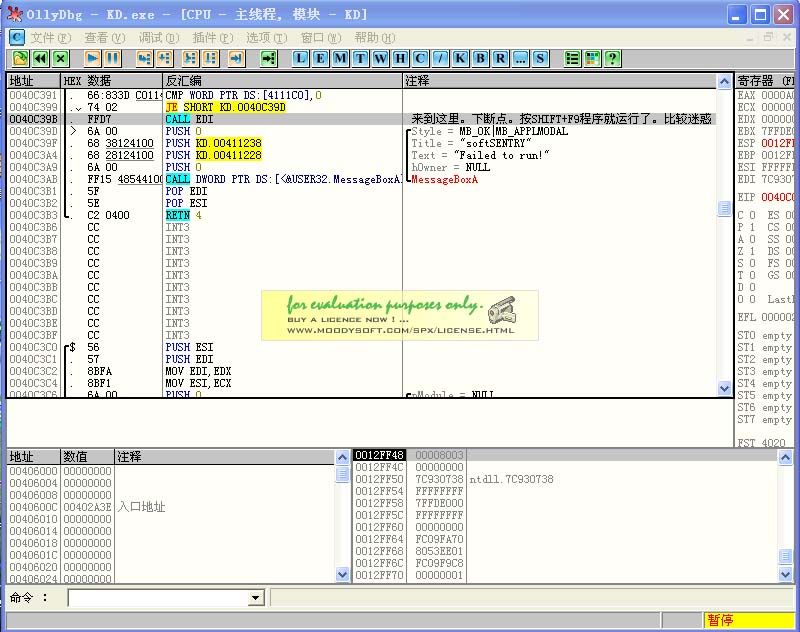
Task: Click the Z flag value in registers
Action: (752, 251)
